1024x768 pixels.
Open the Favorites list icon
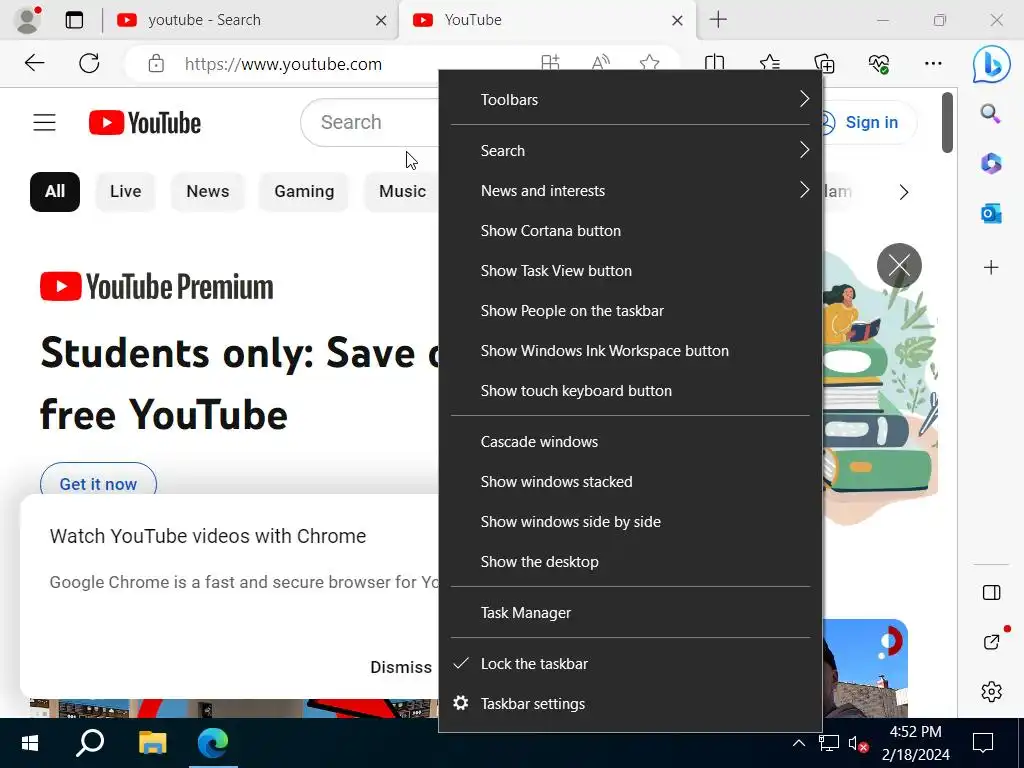pos(770,63)
